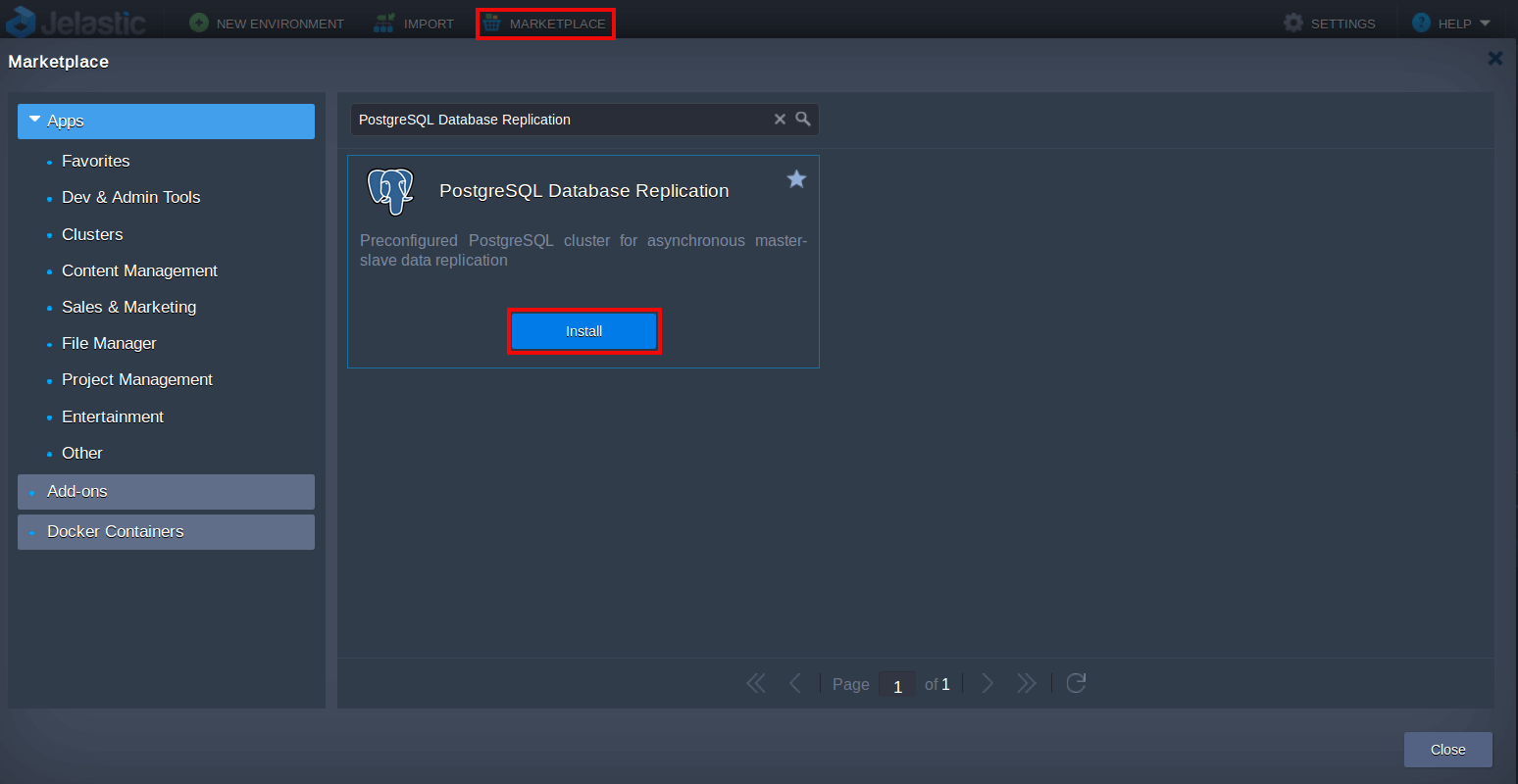Go to next page of results

[987, 683]
